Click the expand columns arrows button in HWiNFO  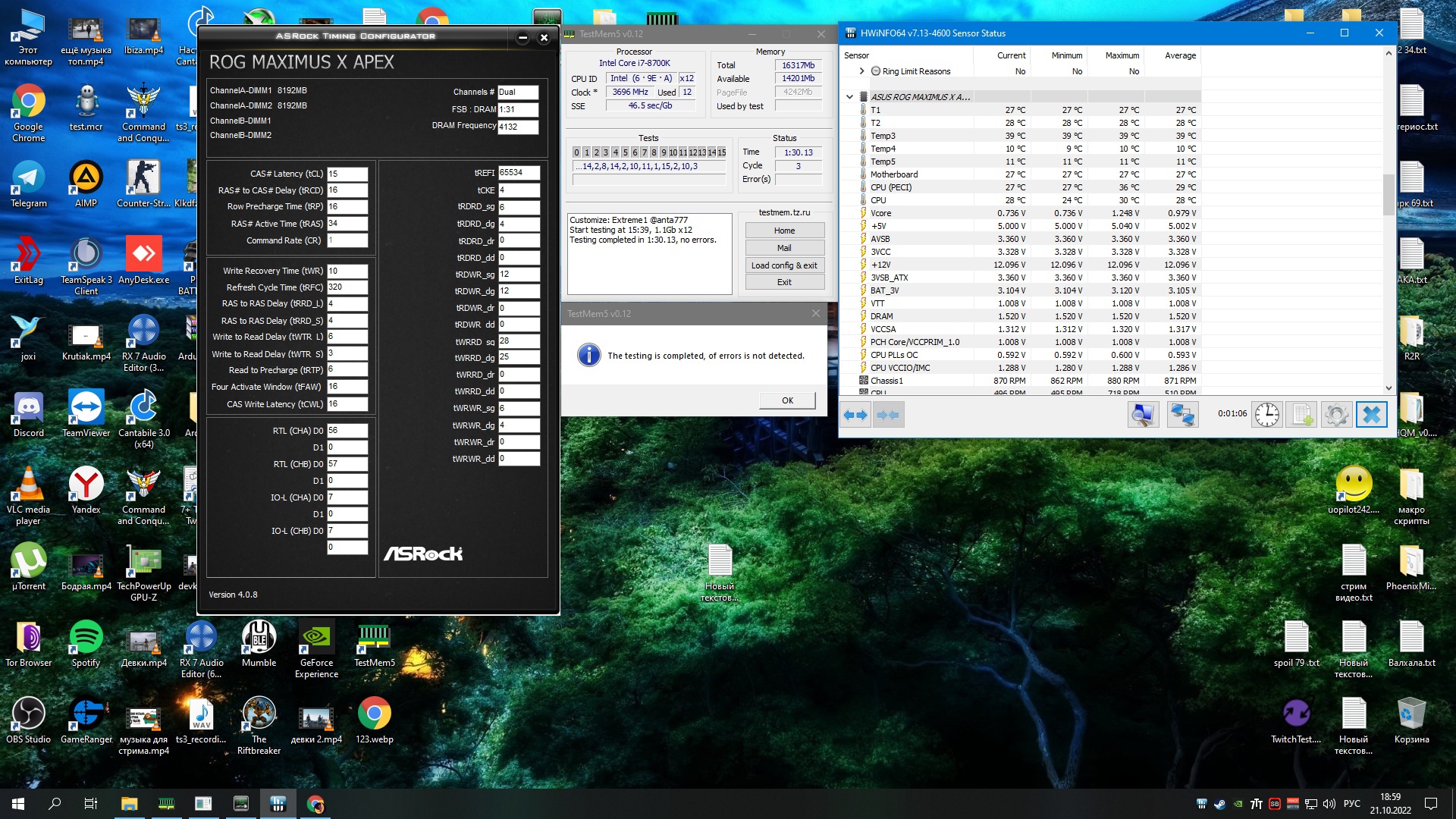coord(855,415)
